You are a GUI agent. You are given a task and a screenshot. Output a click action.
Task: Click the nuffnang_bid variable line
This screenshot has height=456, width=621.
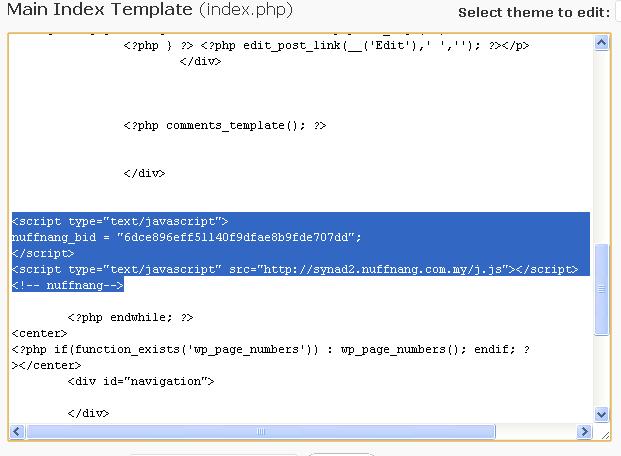tap(187, 237)
